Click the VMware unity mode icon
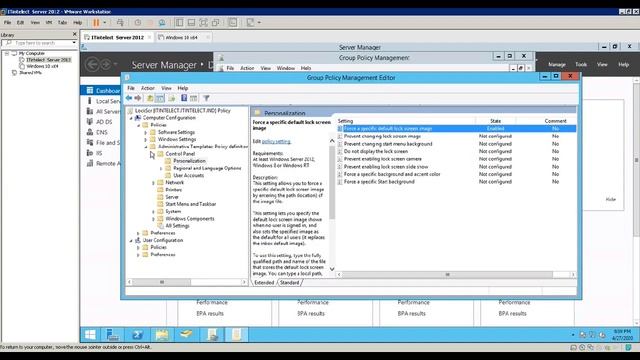640x360 pixels. pyautogui.click(x=216, y=22)
